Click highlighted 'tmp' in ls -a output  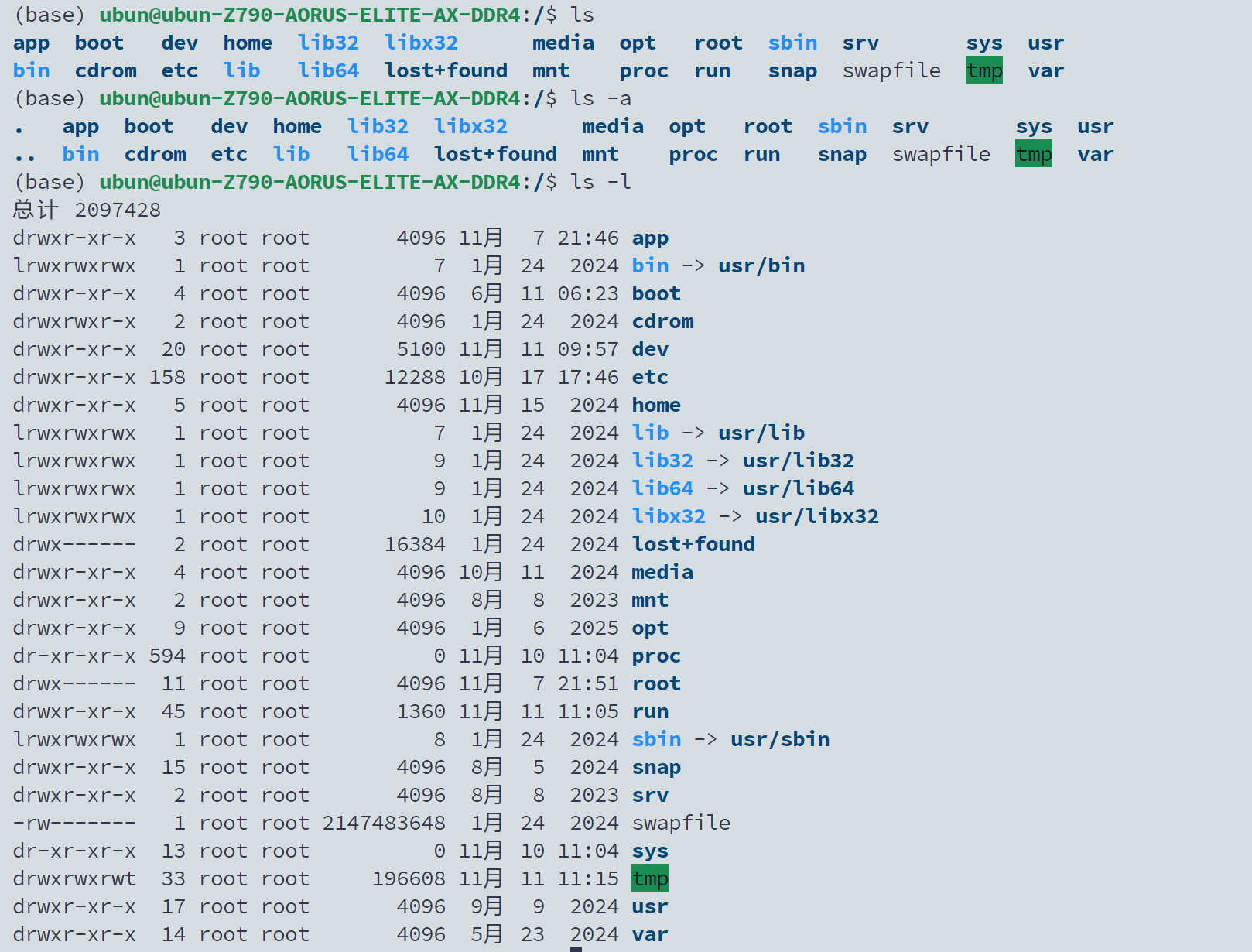pos(1034,154)
